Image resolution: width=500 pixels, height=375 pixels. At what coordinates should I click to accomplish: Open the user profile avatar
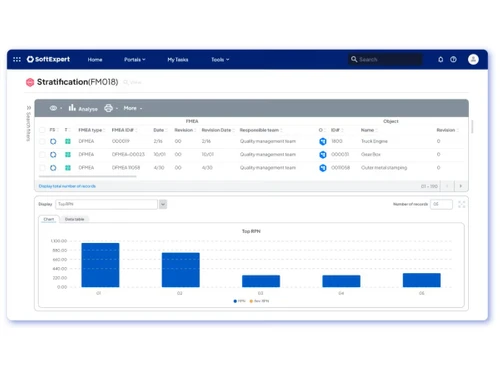473,59
